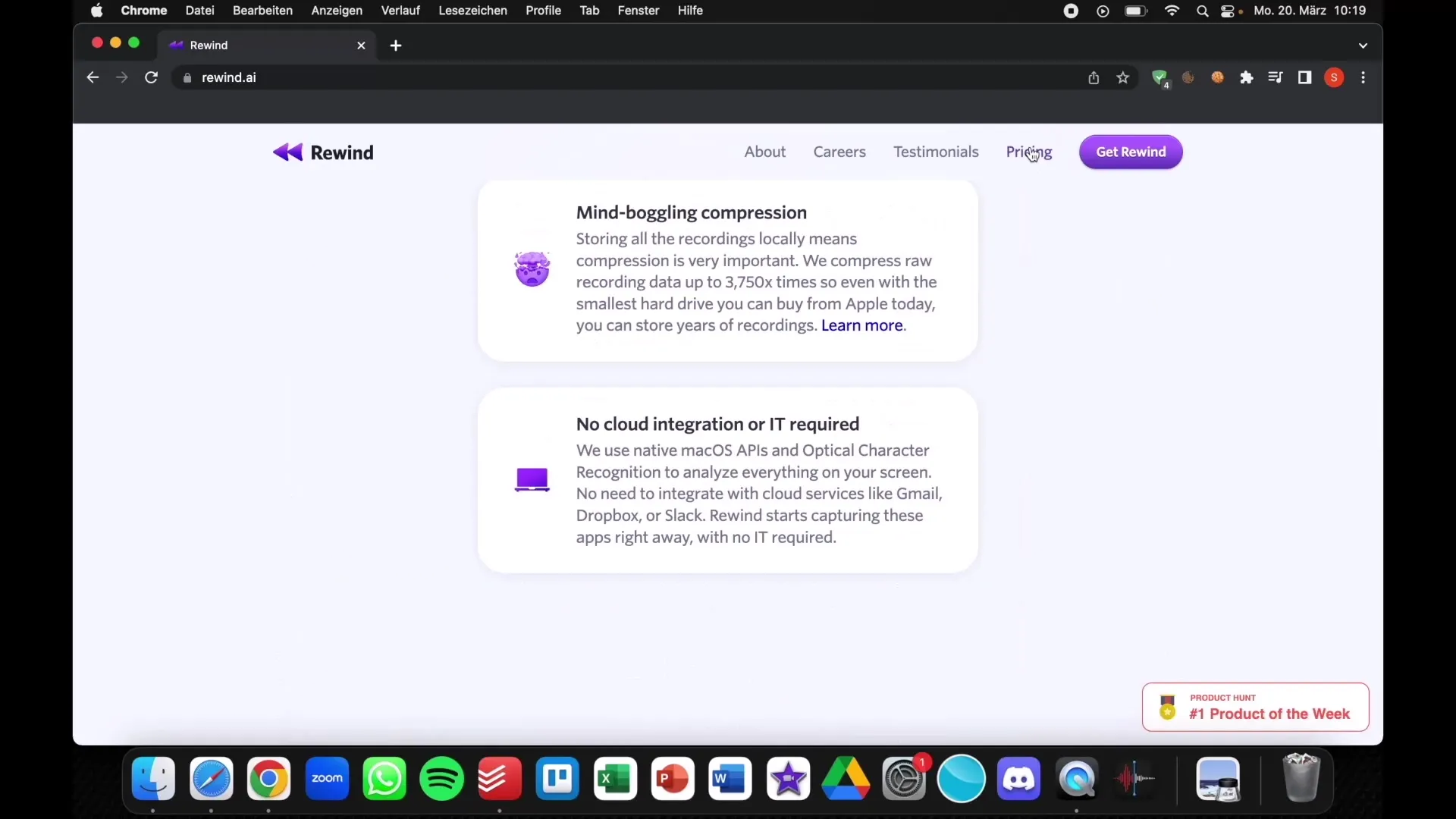This screenshot has height=819, width=1456.
Task: Click the exploding head emoji icon
Action: pyautogui.click(x=532, y=268)
